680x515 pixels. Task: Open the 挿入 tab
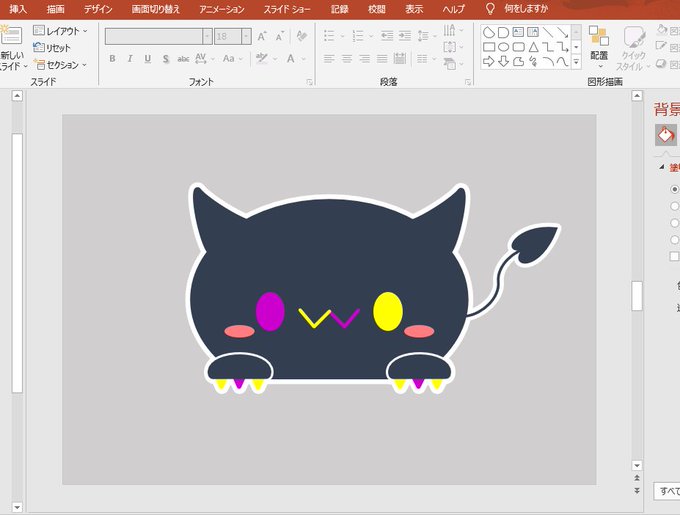pos(18,9)
